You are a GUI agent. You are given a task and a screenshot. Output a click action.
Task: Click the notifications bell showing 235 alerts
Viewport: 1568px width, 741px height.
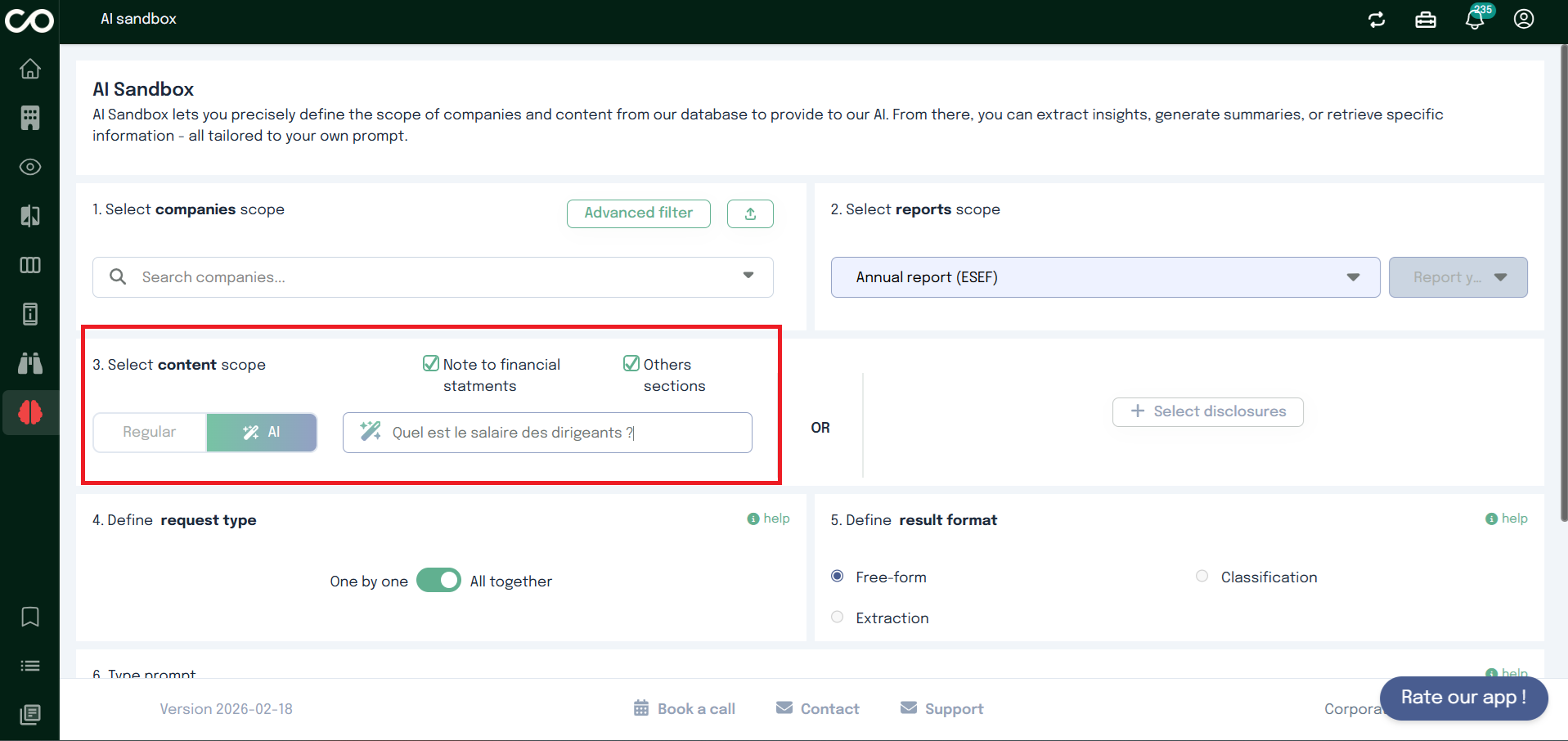pyautogui.click(x=1475, y=18)
